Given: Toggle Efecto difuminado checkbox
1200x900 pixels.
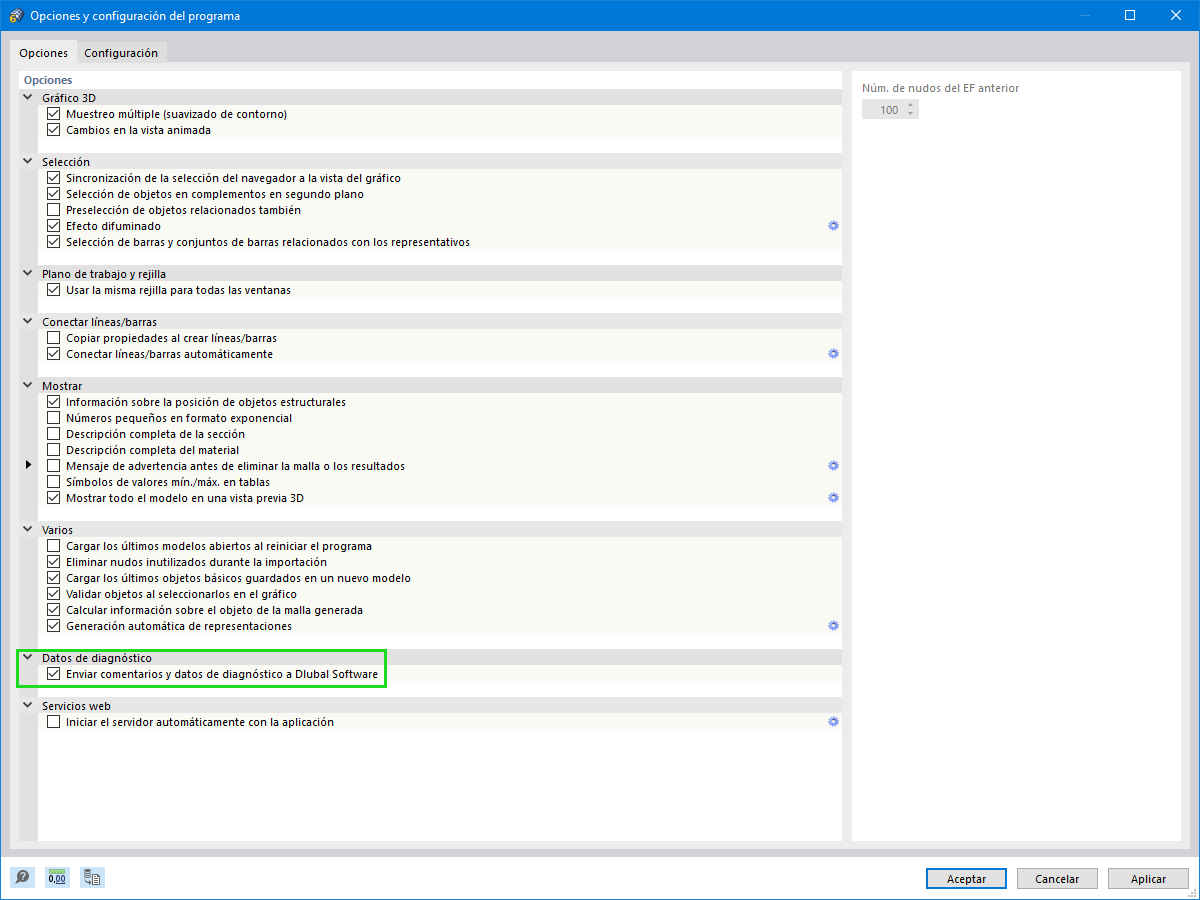Looking at the screenshot, I should (54, 226).
